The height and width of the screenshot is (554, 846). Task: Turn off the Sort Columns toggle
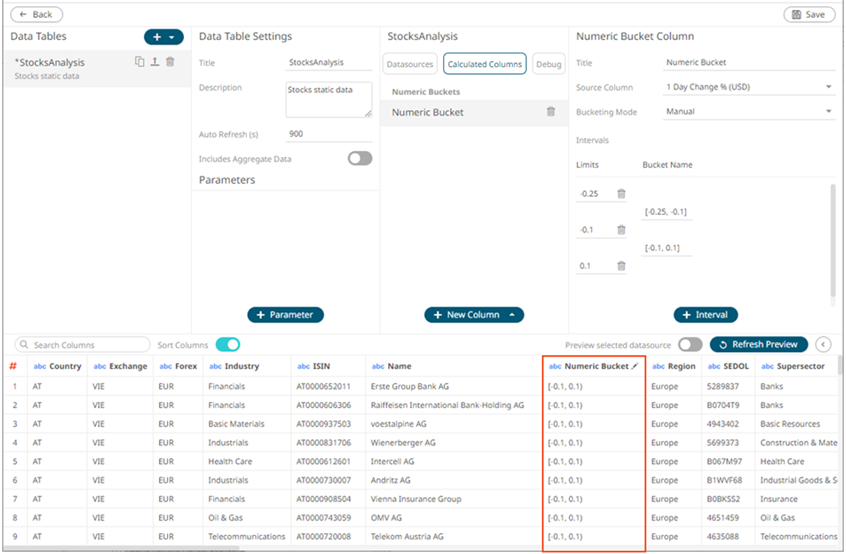click(x=228, y=344)
